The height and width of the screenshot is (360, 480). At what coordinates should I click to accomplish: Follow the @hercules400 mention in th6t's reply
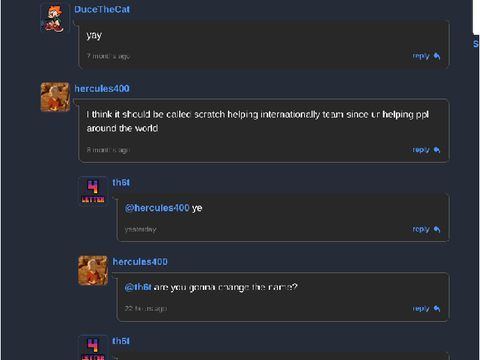[157, 208]
